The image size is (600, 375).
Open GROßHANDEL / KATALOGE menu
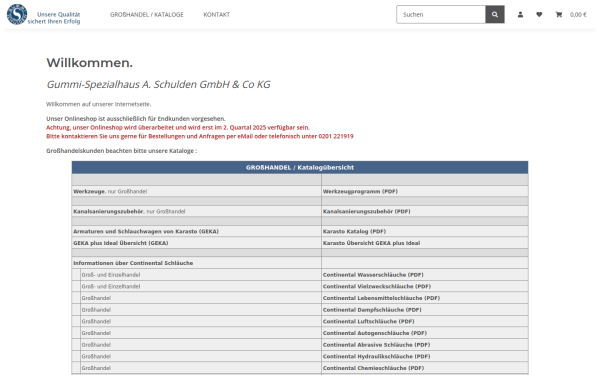pos(147,15)
